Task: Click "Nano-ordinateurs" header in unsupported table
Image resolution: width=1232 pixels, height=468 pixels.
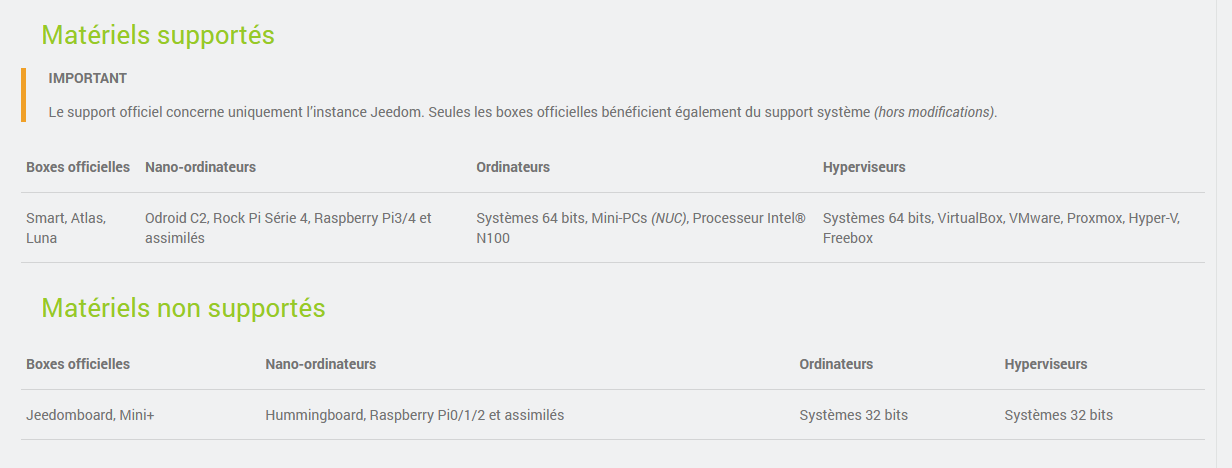Action: click(x=320, y=364)
